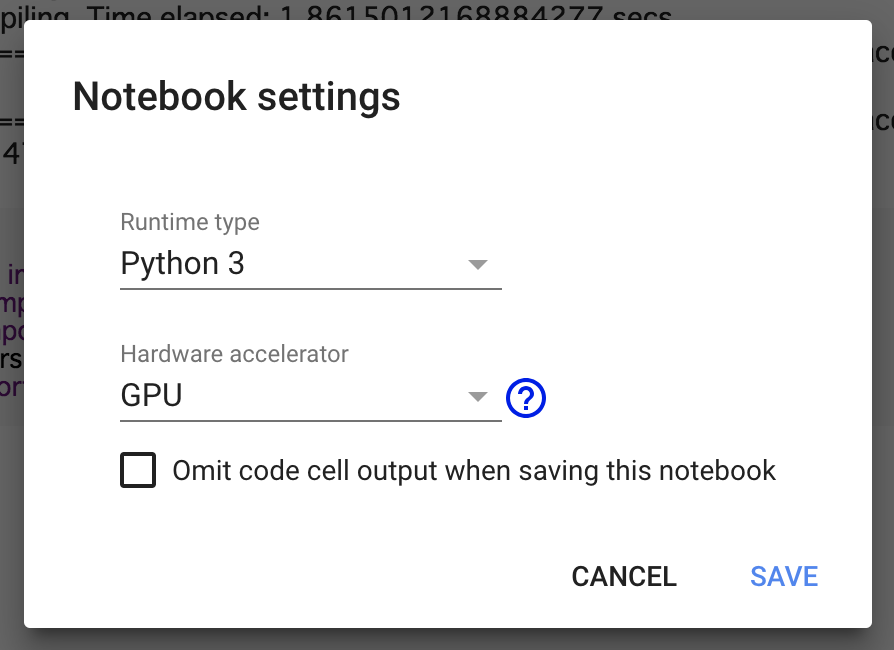Enable the Omit code cell output checkbox
The image size is (894, 650).
(138, 470)
